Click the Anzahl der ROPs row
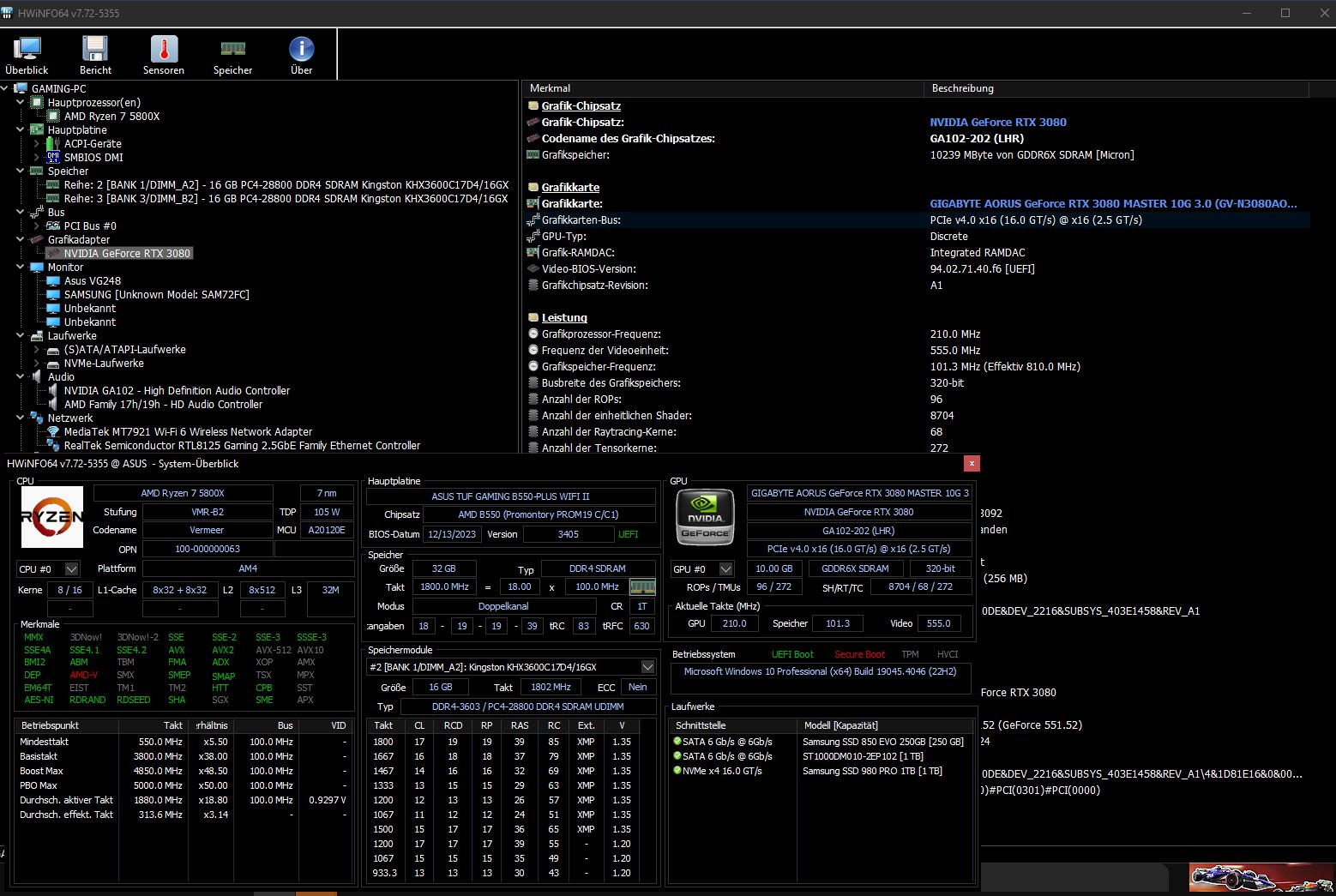1336x896 pixels. click(918, 399)
